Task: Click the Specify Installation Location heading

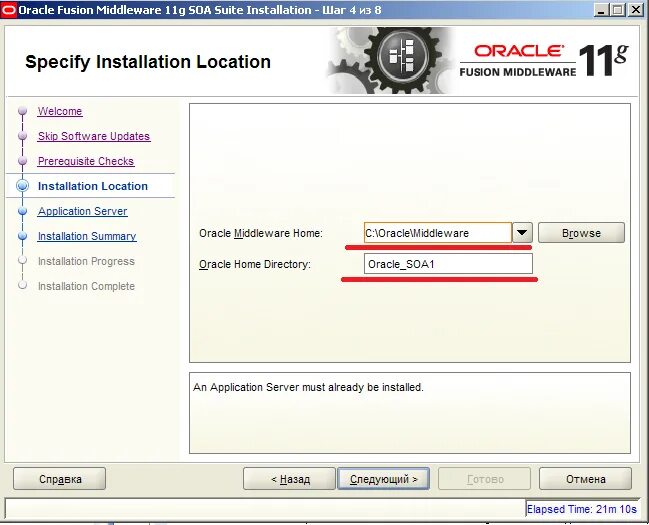Action: 148,62
